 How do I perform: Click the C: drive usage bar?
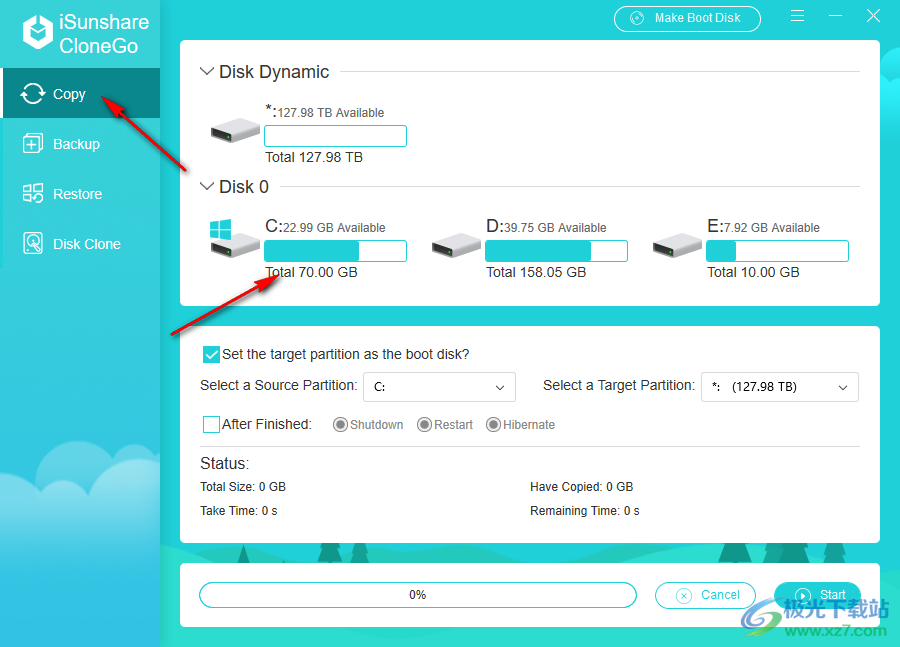(x=335, y=251)
